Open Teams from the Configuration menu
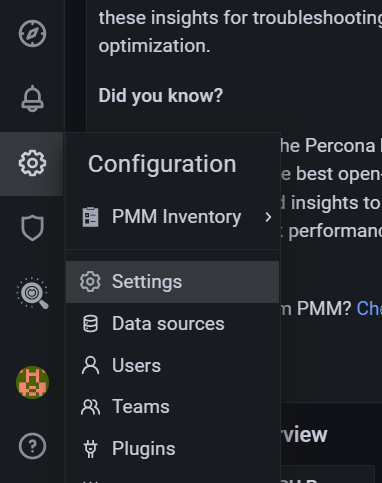Image resolution: width=382 pixels, height=483 pixels. point(173,407)
